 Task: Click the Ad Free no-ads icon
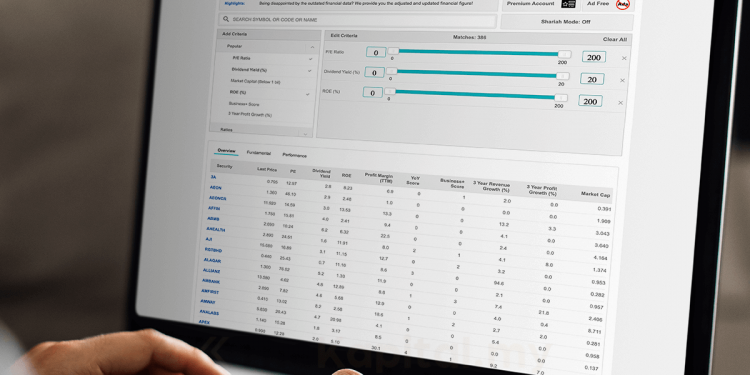click(x=622, y=4)
